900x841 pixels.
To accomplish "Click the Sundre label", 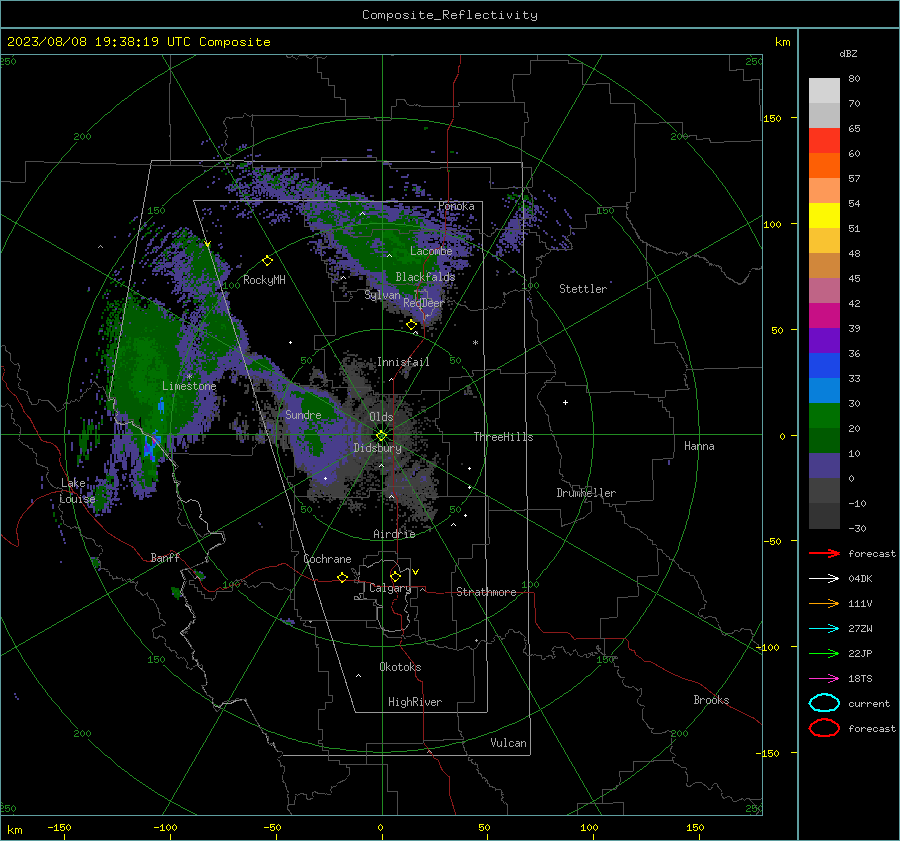I will 303,414.
